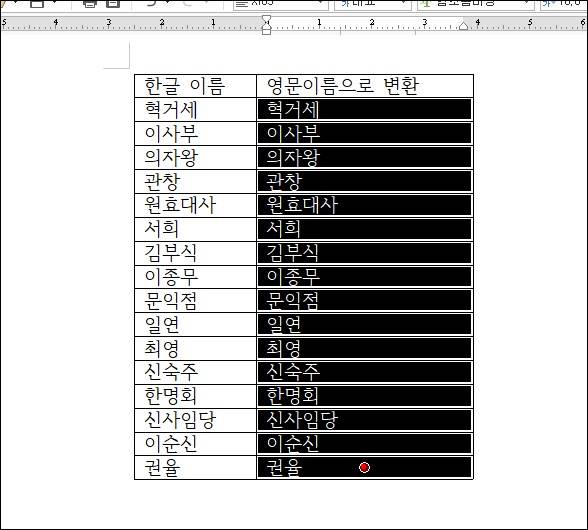Click the selected '이종무' cell in the right column
Viewport: 588px width, 530px height.
[x=364, y=277]
